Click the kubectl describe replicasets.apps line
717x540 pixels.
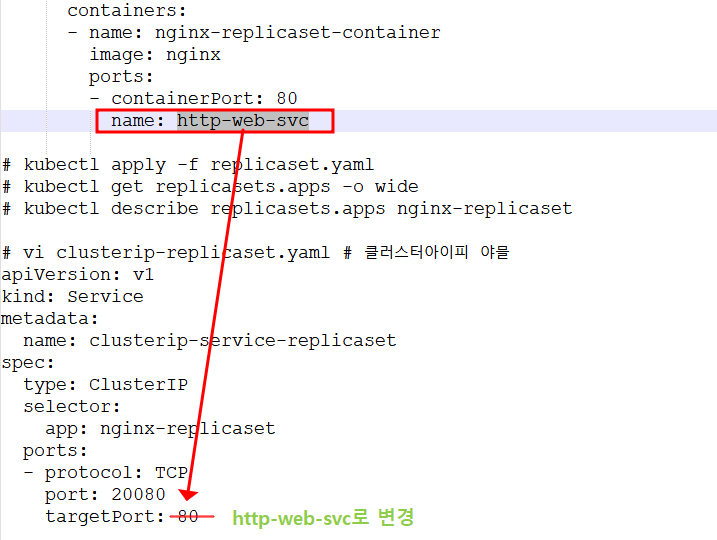click(x=287, y=209)
